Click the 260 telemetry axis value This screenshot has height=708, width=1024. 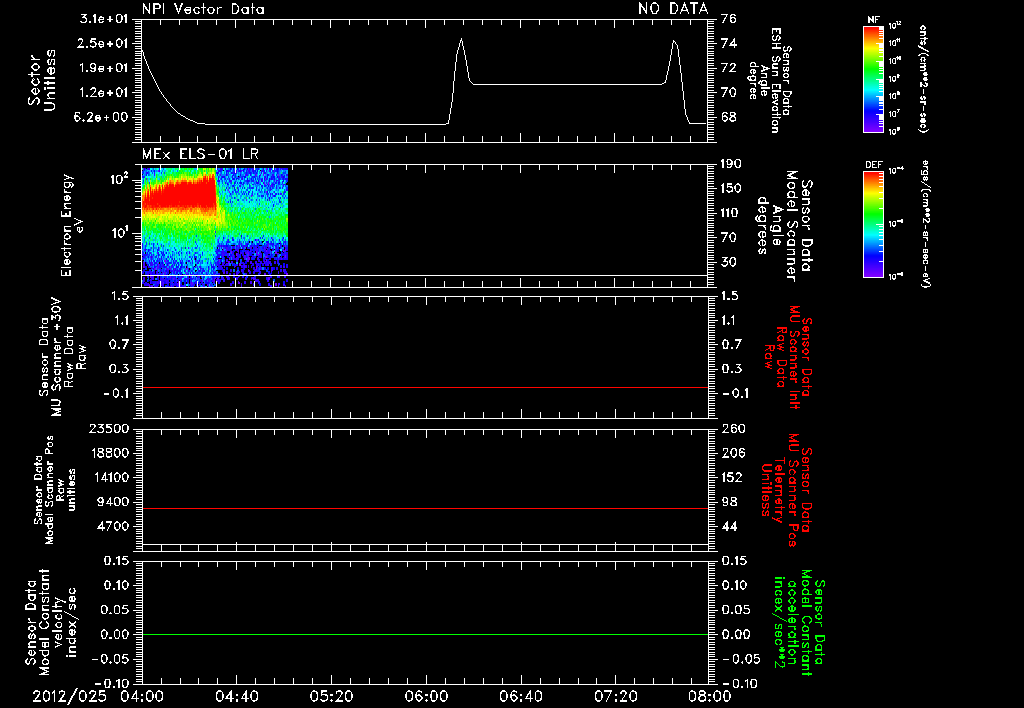(x=732, y=428)
